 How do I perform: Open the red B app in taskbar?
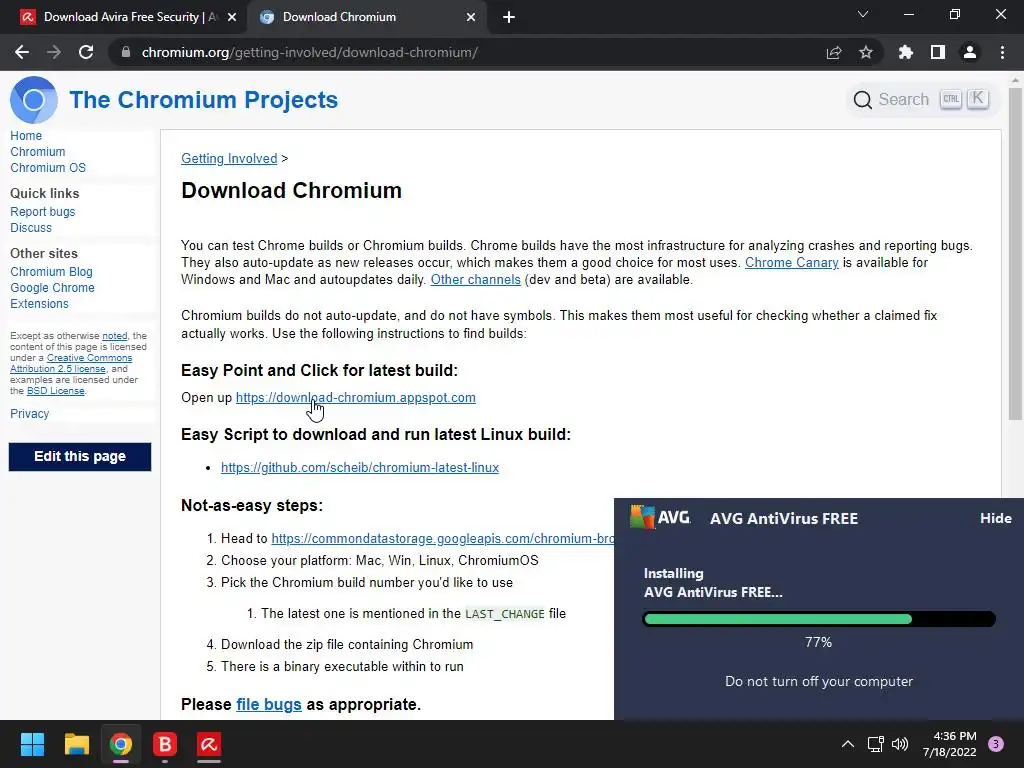165,744
